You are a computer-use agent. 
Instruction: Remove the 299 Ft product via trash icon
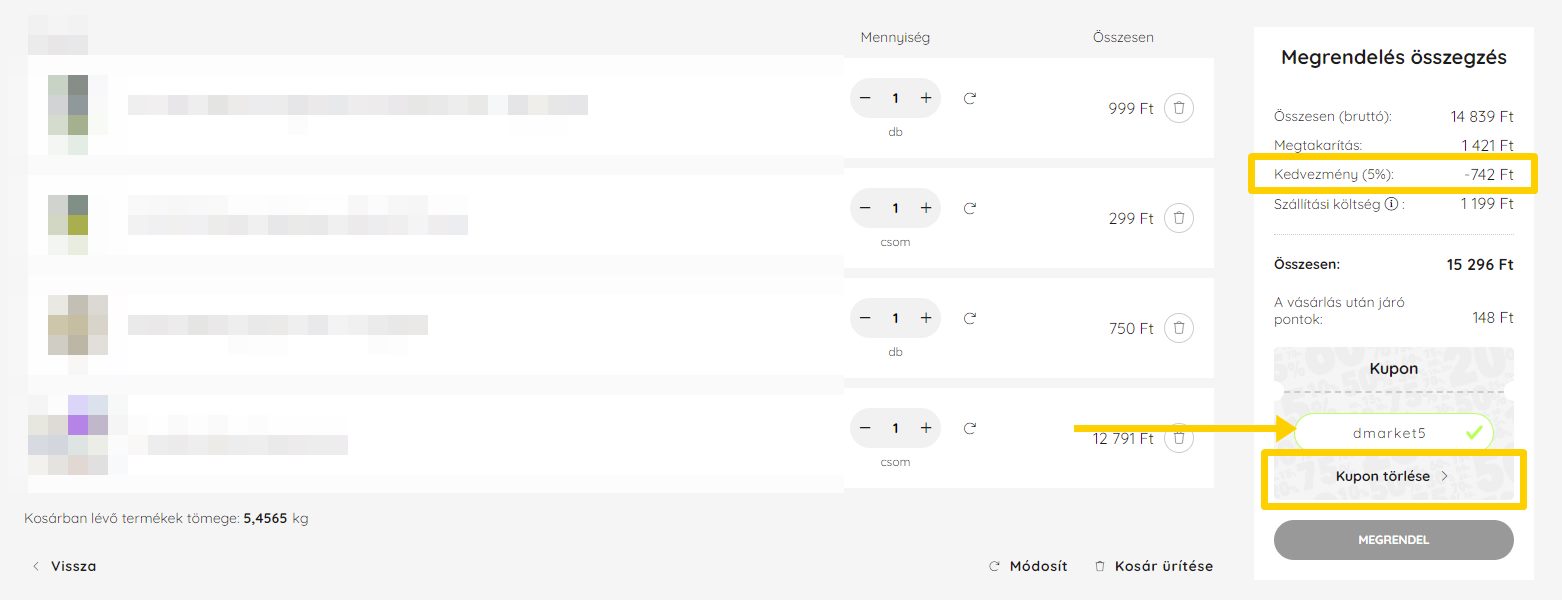click(1179, 218)
